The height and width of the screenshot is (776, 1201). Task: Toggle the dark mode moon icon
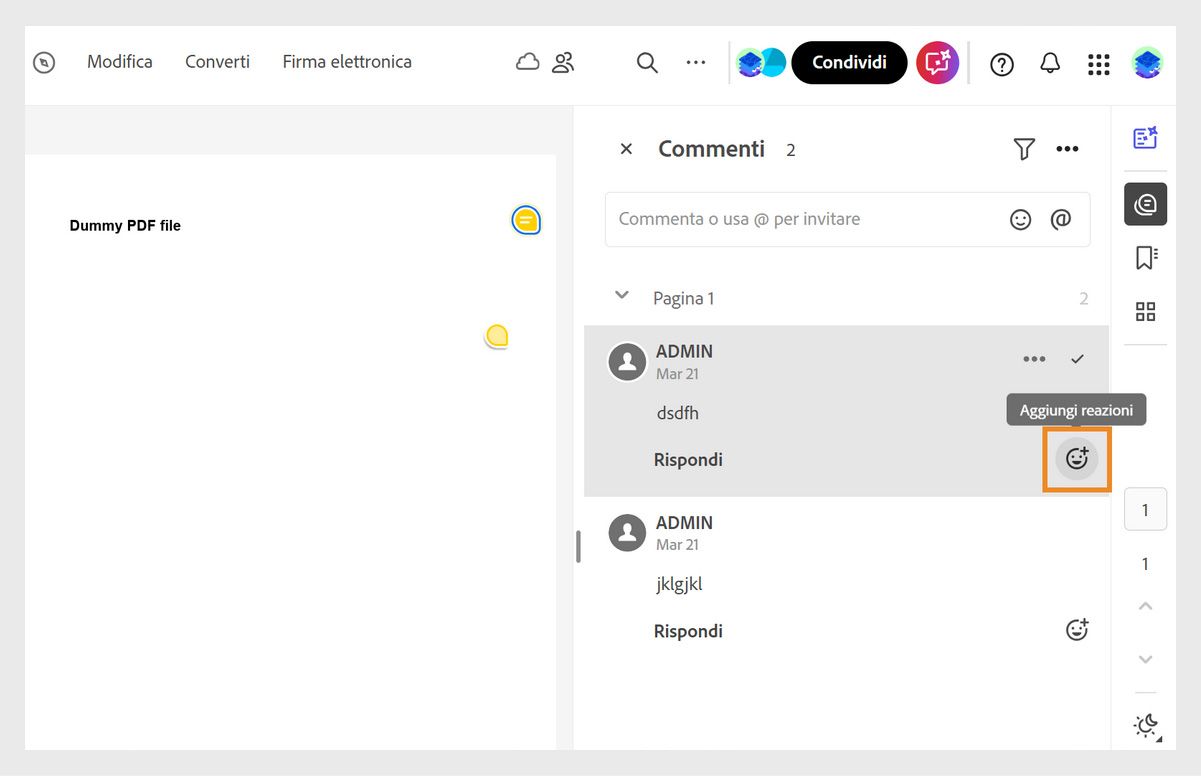tap(1146, 725)
